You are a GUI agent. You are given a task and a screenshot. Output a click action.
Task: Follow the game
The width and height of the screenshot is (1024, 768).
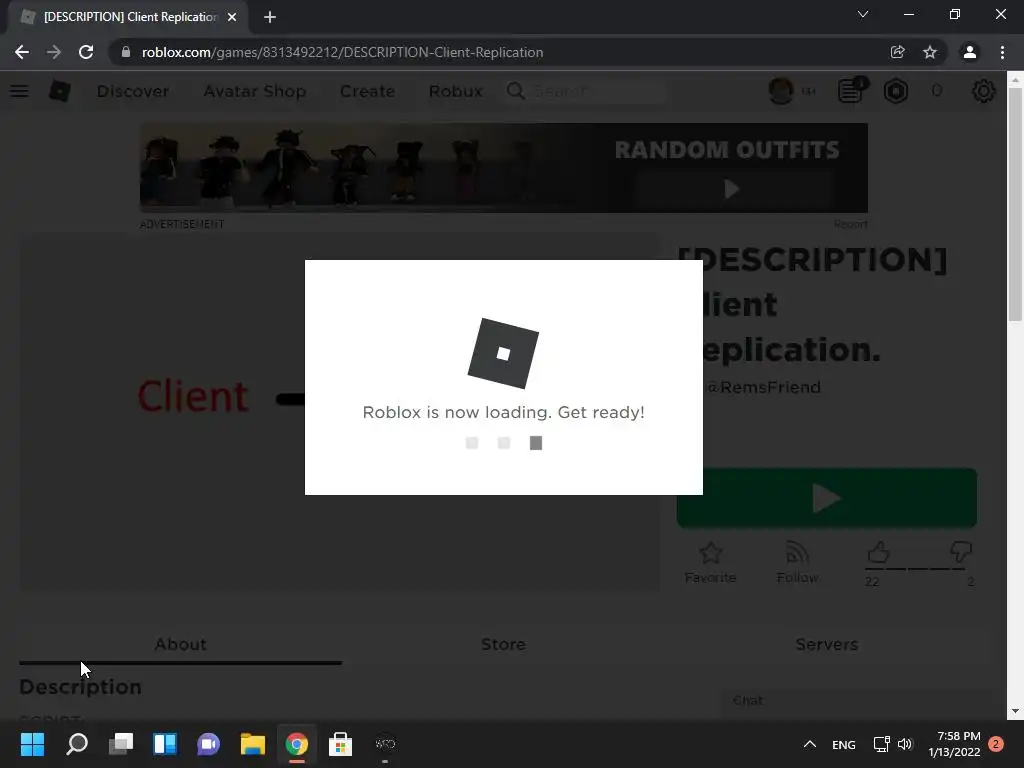(797, 562)
